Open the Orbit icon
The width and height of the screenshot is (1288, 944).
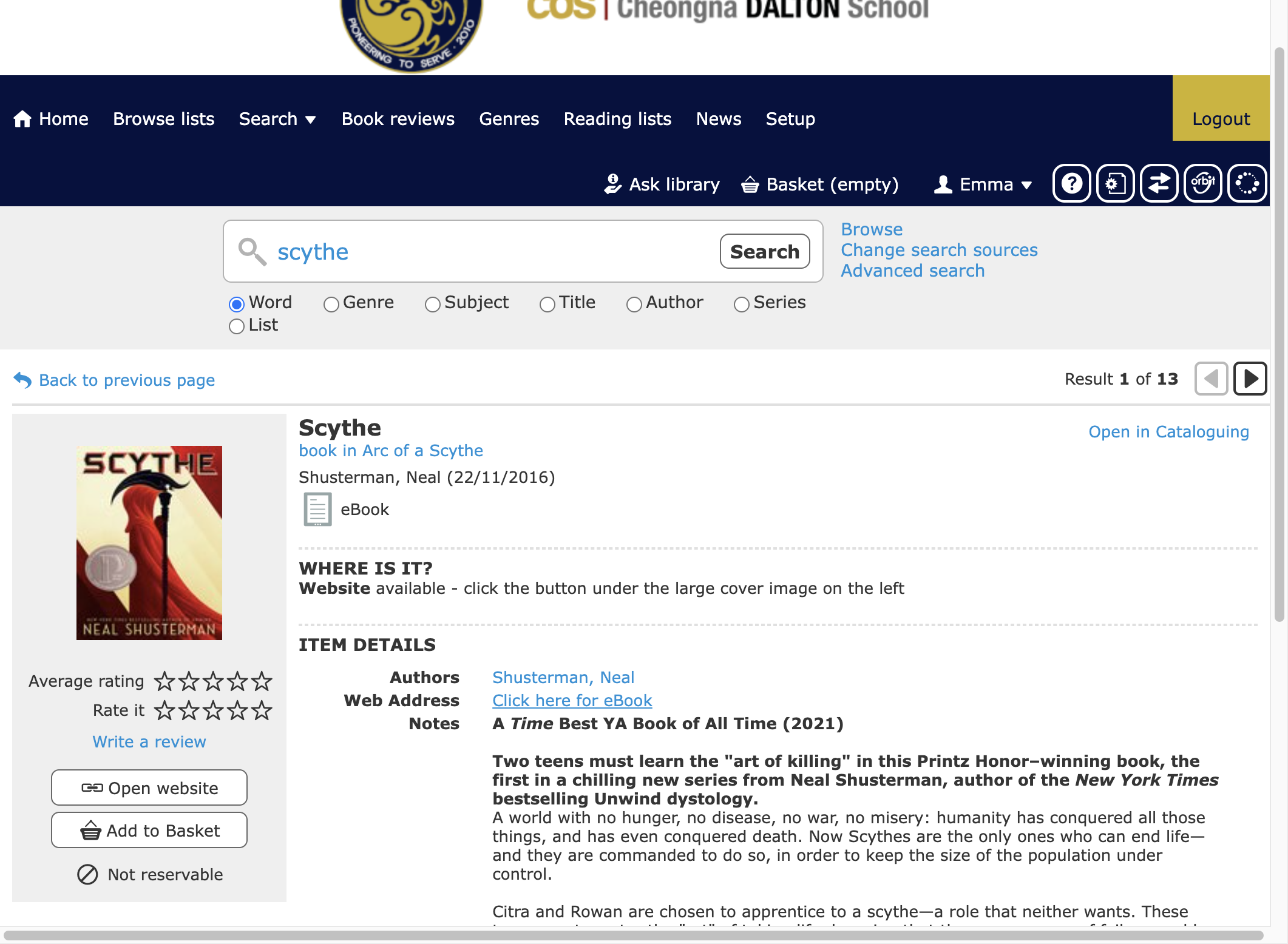[1203, 183]
